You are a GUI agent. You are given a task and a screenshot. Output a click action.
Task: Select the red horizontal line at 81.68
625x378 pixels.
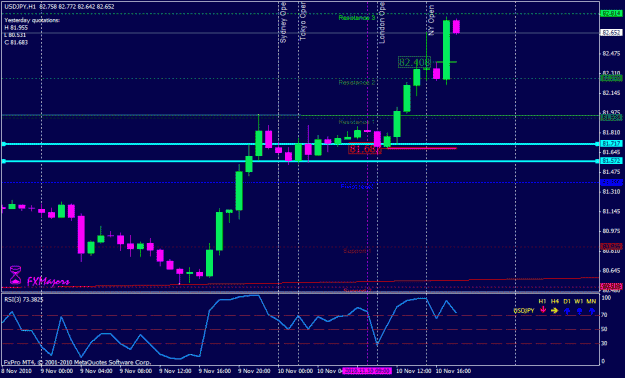coord(421,148)
